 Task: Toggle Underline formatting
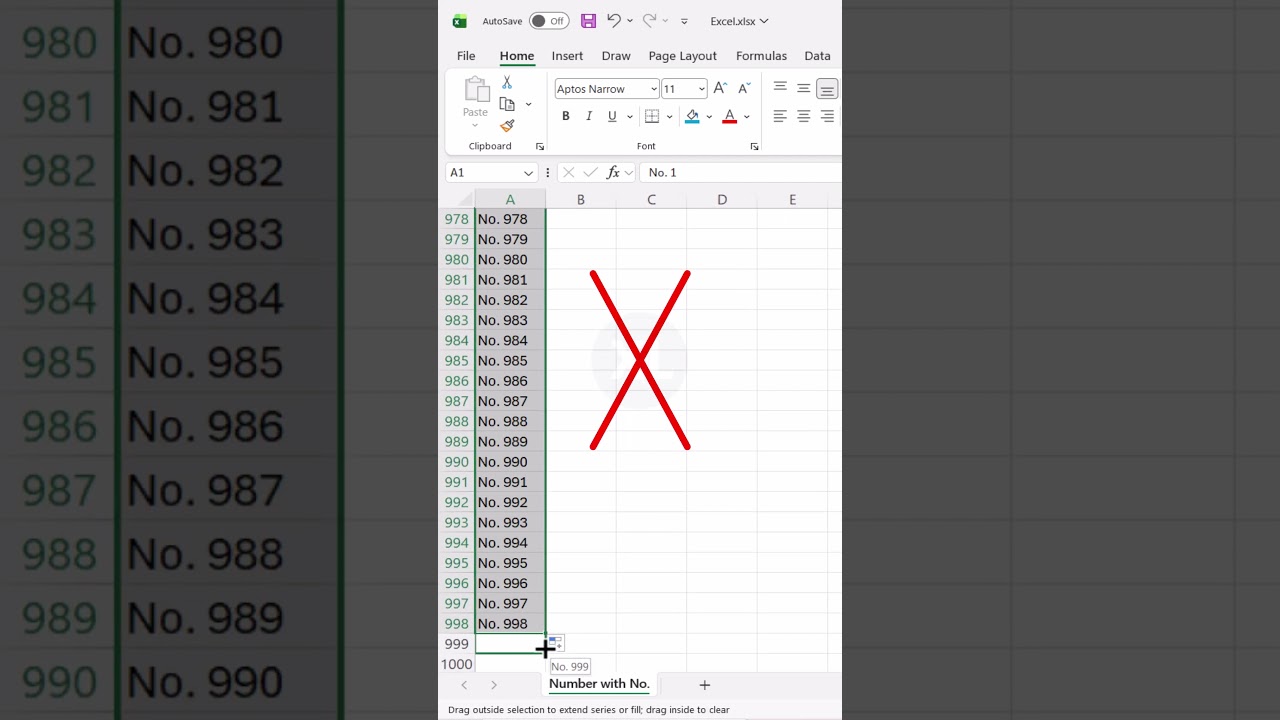pyautogui.click(x=612, y=116)
